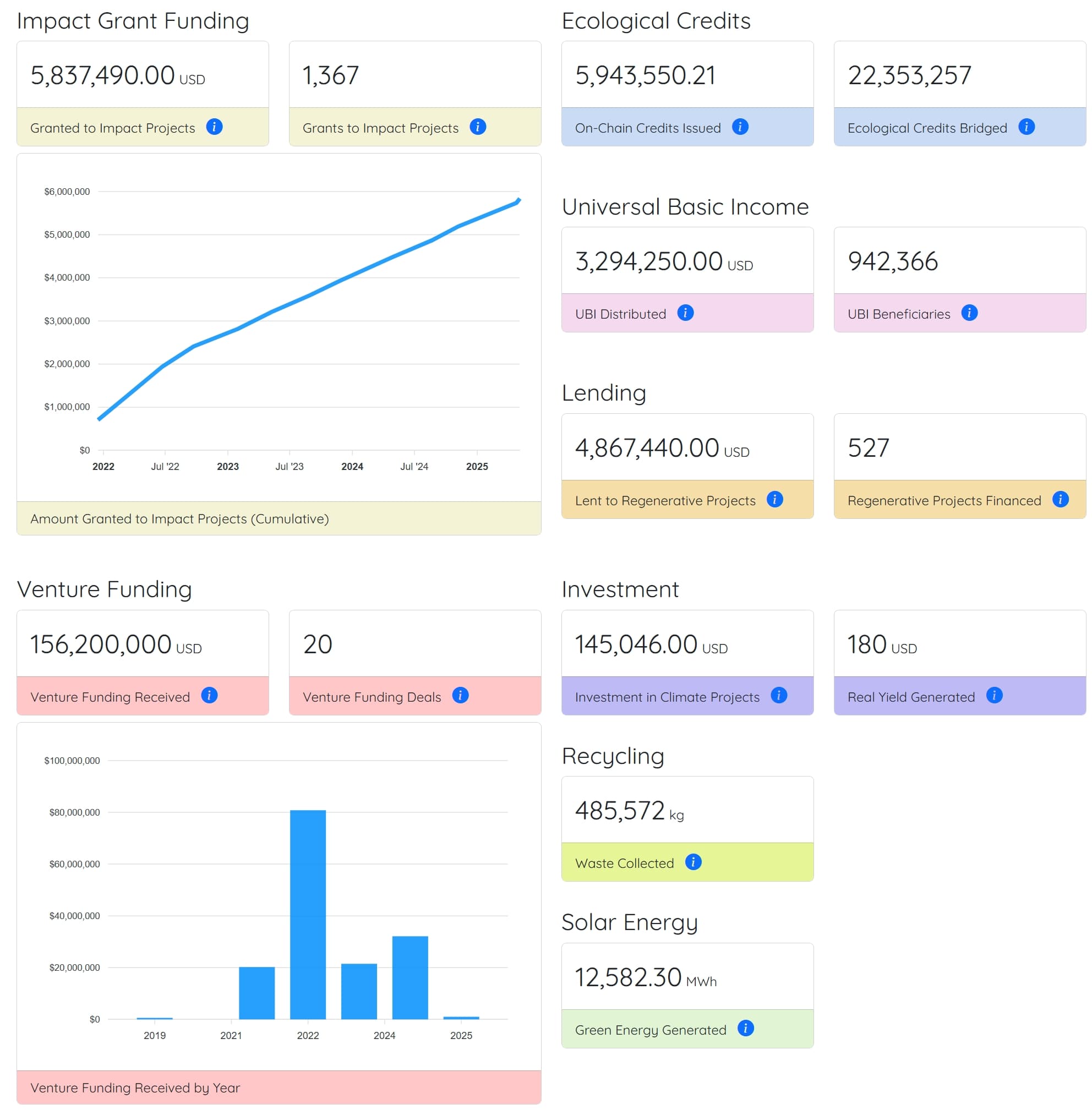This screenshot has height=1115, width=1092.
Task: Click the UBI Distributed info icon
Action: tap(685, 313)
